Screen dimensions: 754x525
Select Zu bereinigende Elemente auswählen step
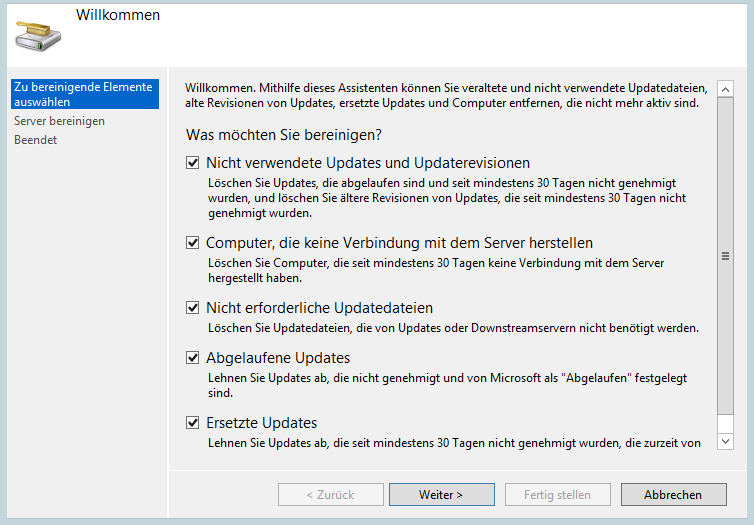click(85, 94)
